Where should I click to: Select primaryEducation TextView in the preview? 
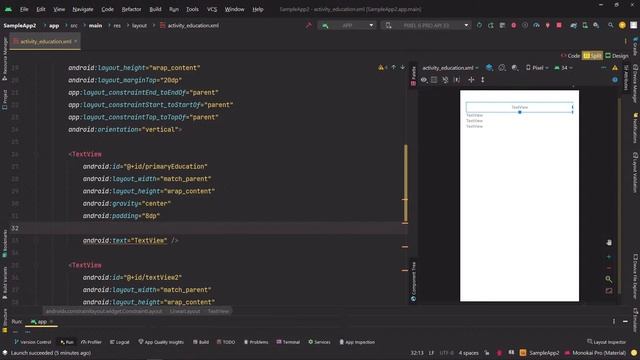pos(519,107)
